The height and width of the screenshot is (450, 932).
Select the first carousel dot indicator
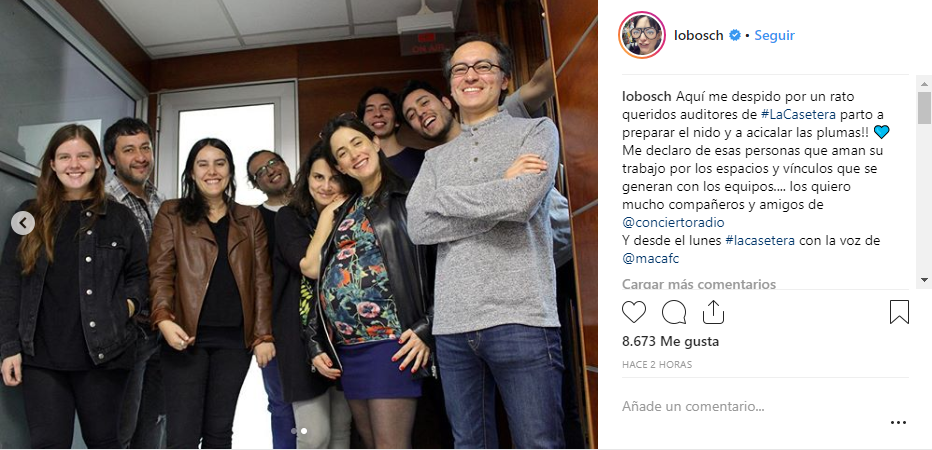point(294,430)
